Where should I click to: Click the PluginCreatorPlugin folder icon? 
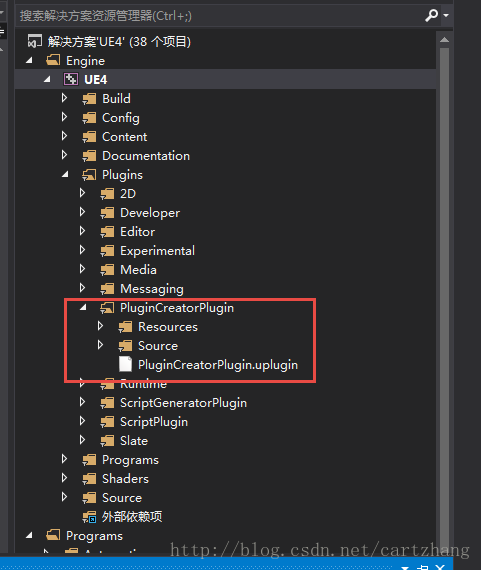click(x=108, y=308)
